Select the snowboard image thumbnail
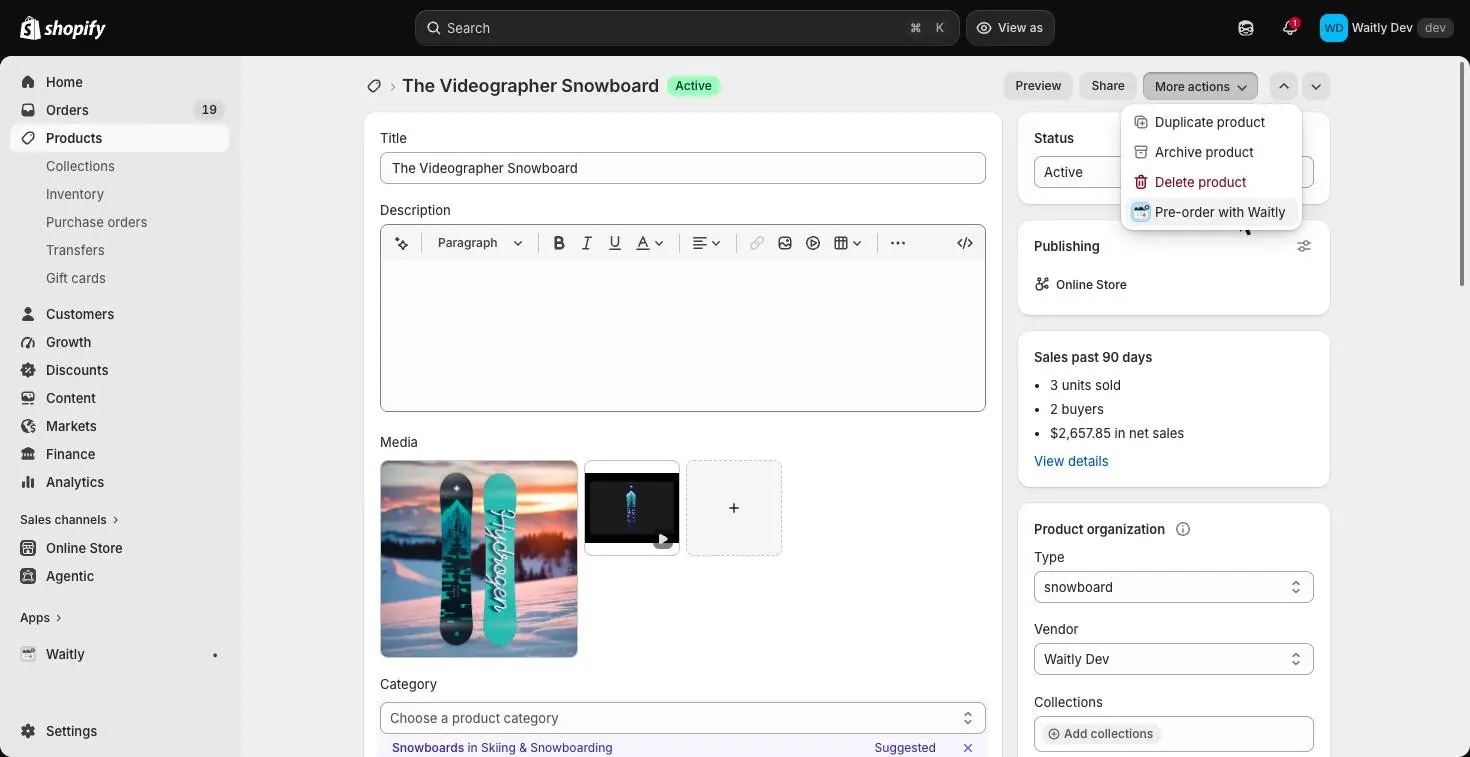The height and width of the screenshot is (757, 1470). click(479, 559)
